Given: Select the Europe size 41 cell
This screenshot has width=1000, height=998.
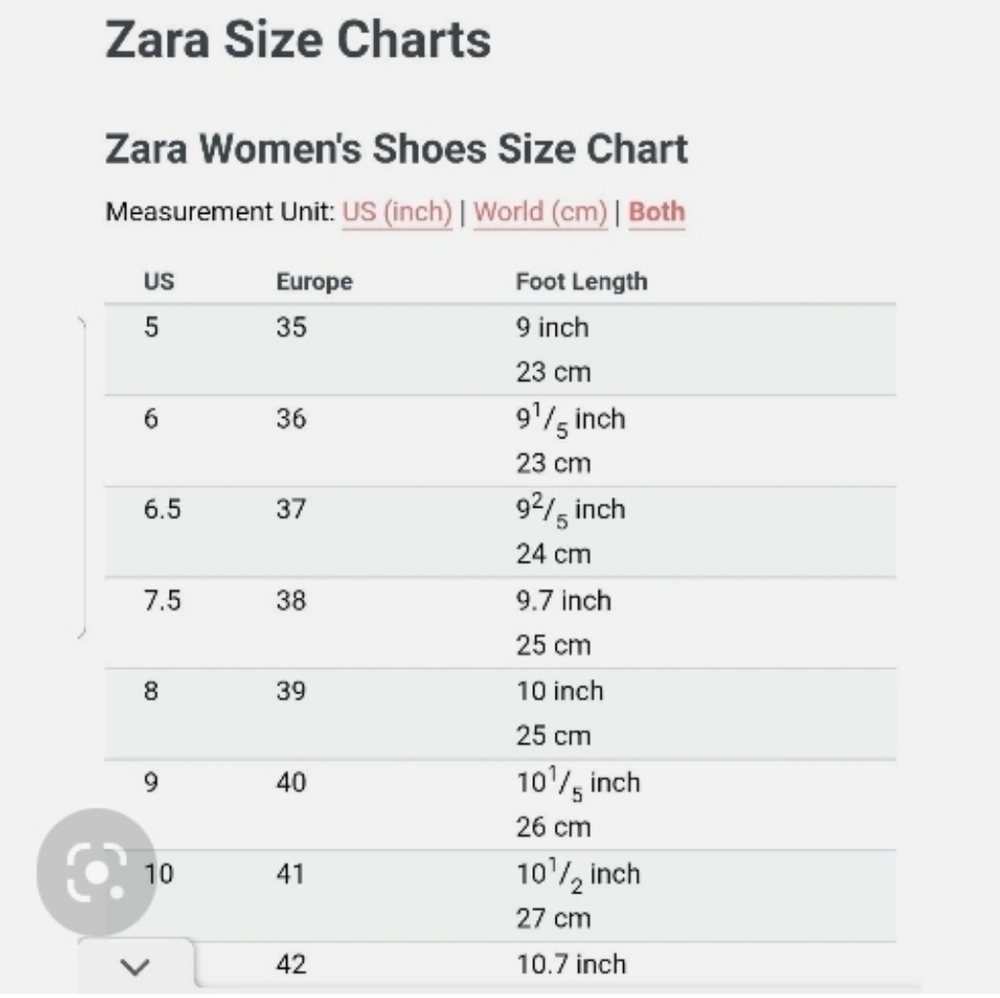Looking at the screenshot, I should 290,874.
